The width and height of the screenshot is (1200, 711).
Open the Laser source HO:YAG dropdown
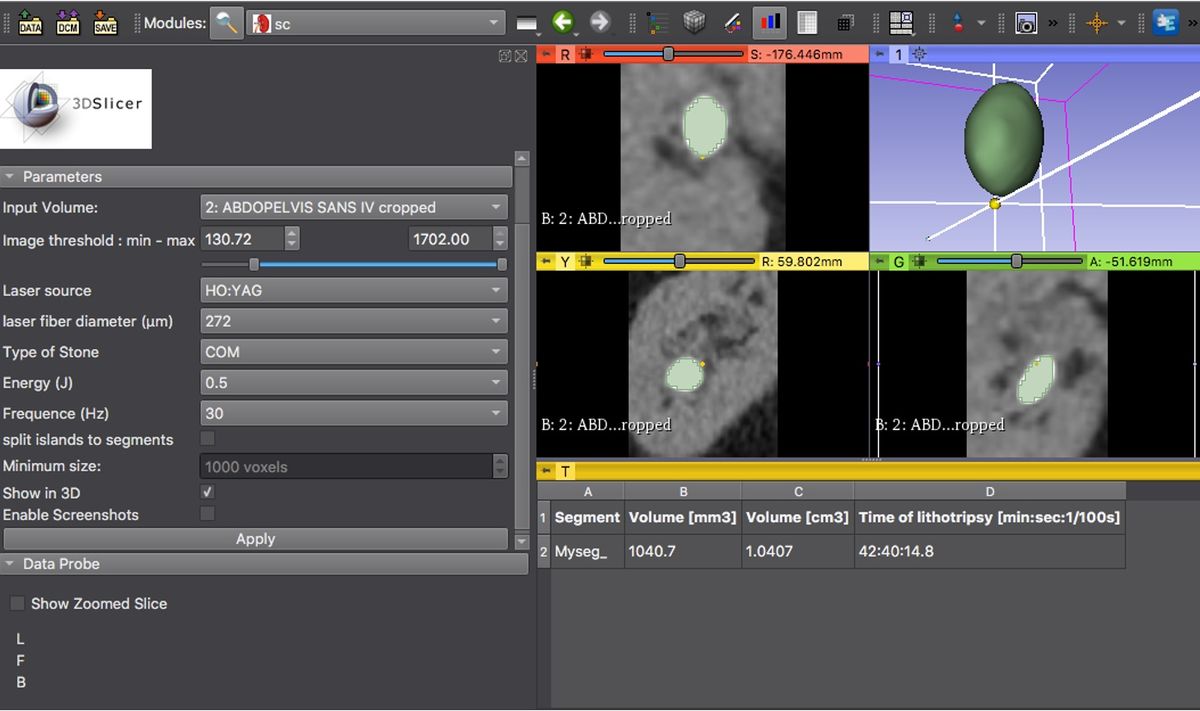tap(352, 290)
